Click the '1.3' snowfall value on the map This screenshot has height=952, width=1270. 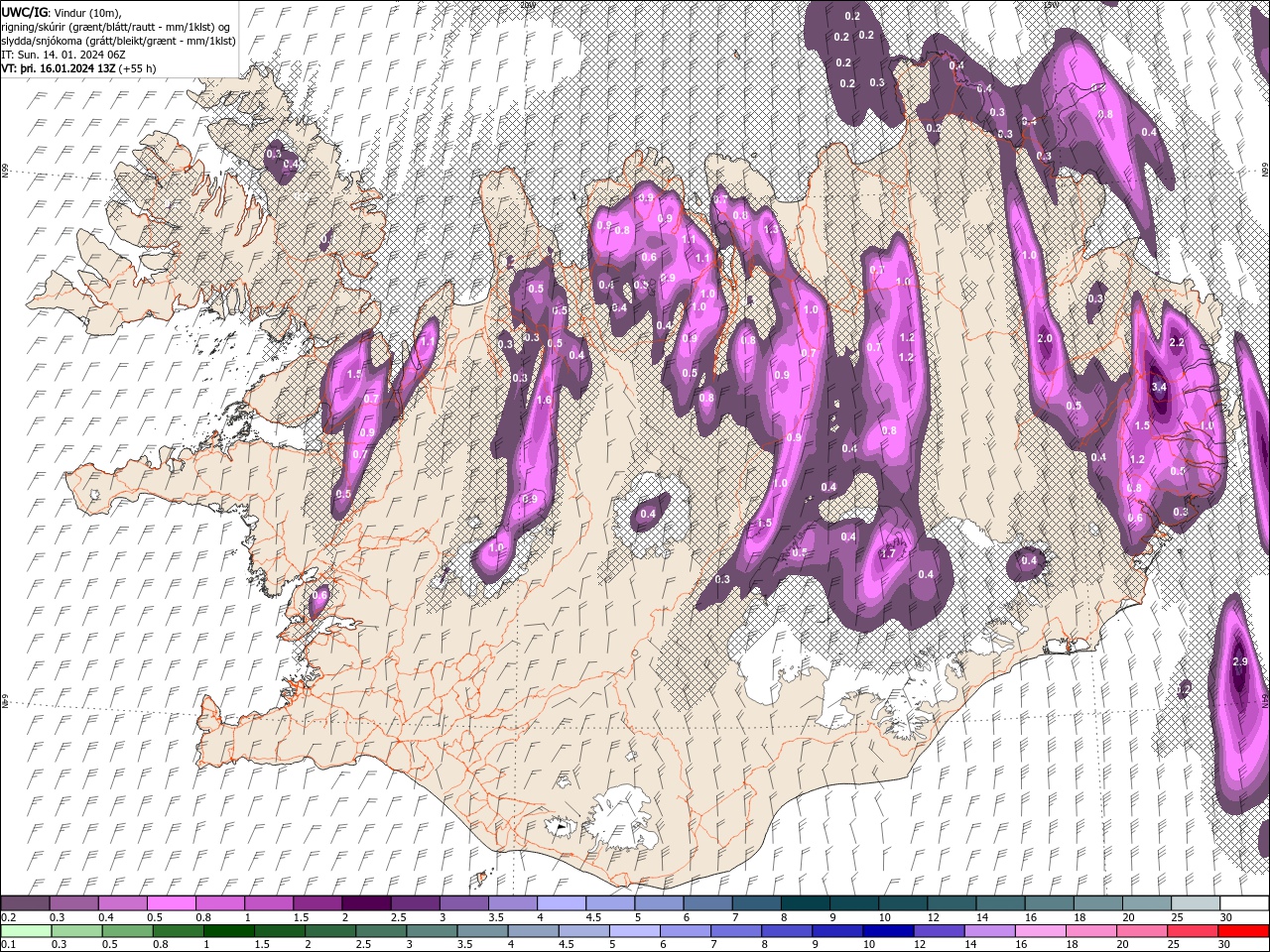click(x=771, y=229)
